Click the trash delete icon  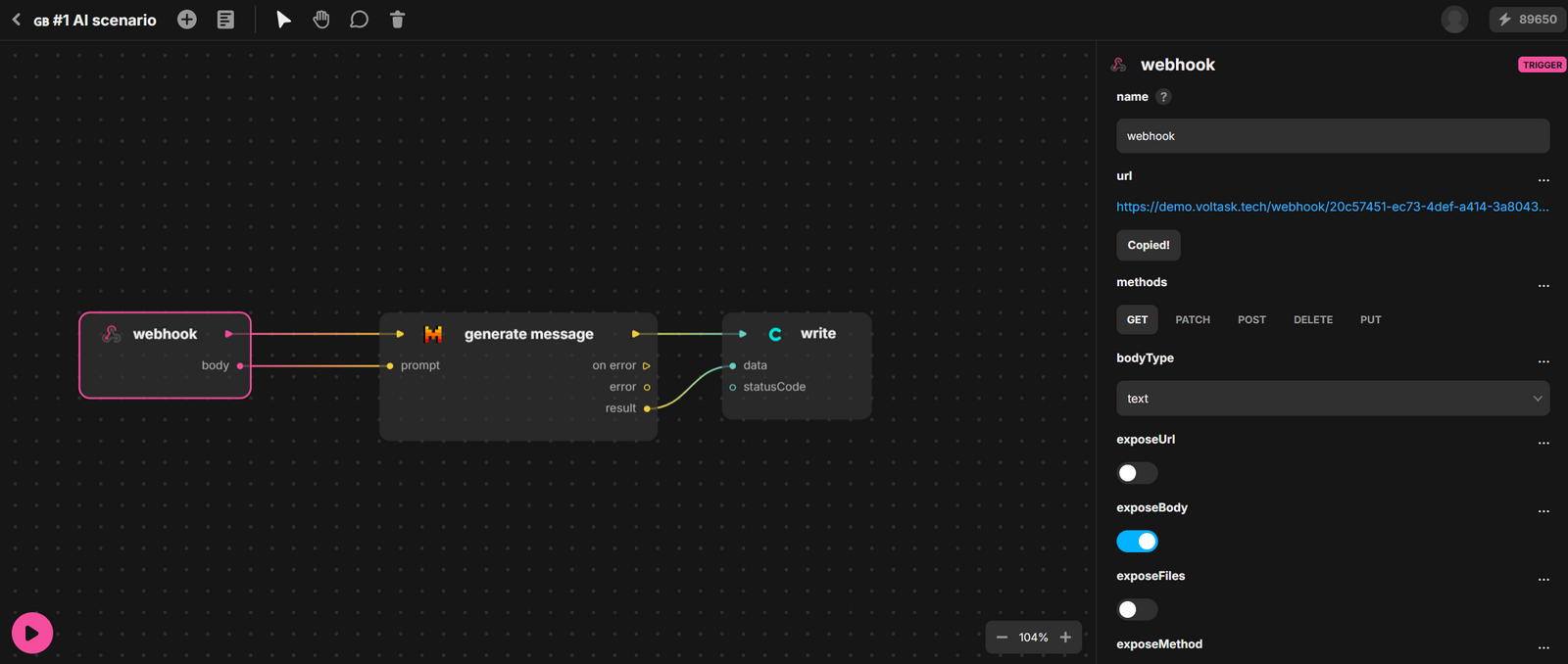point(397,20)
